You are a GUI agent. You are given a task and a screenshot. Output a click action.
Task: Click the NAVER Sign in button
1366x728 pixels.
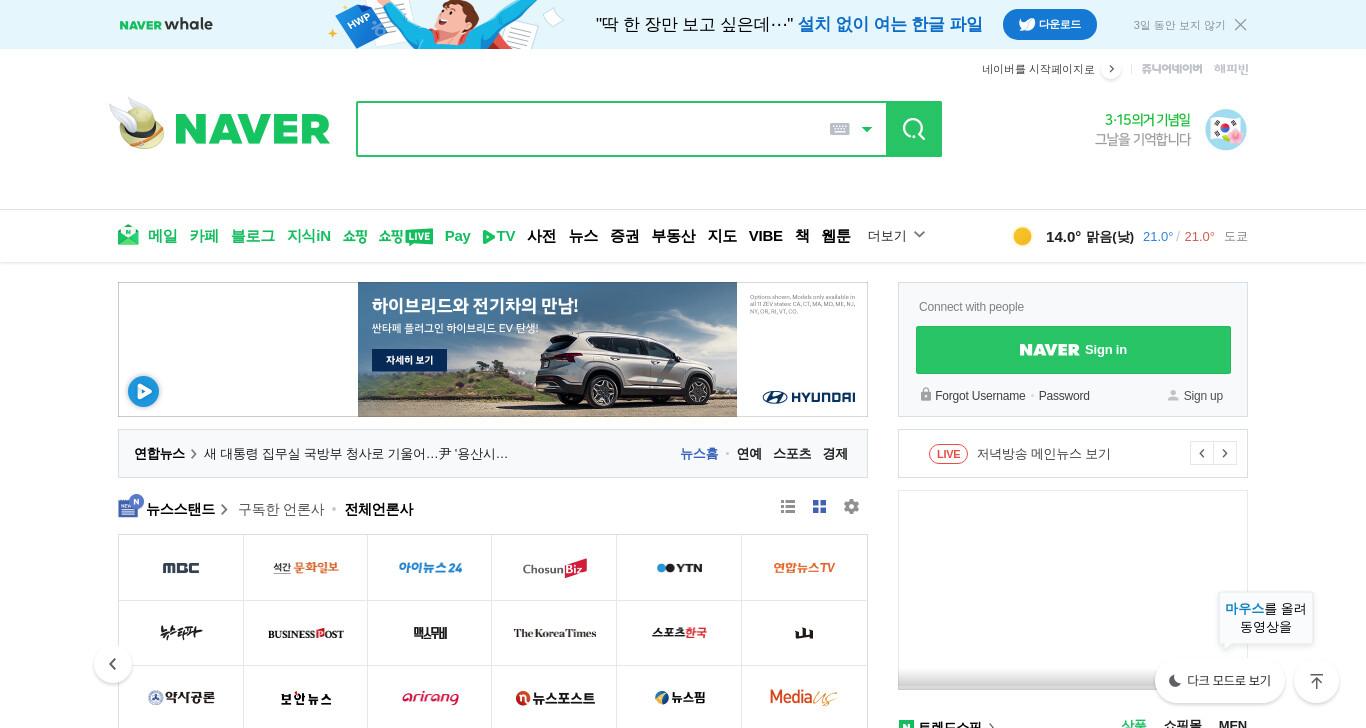pos(1073,350)
